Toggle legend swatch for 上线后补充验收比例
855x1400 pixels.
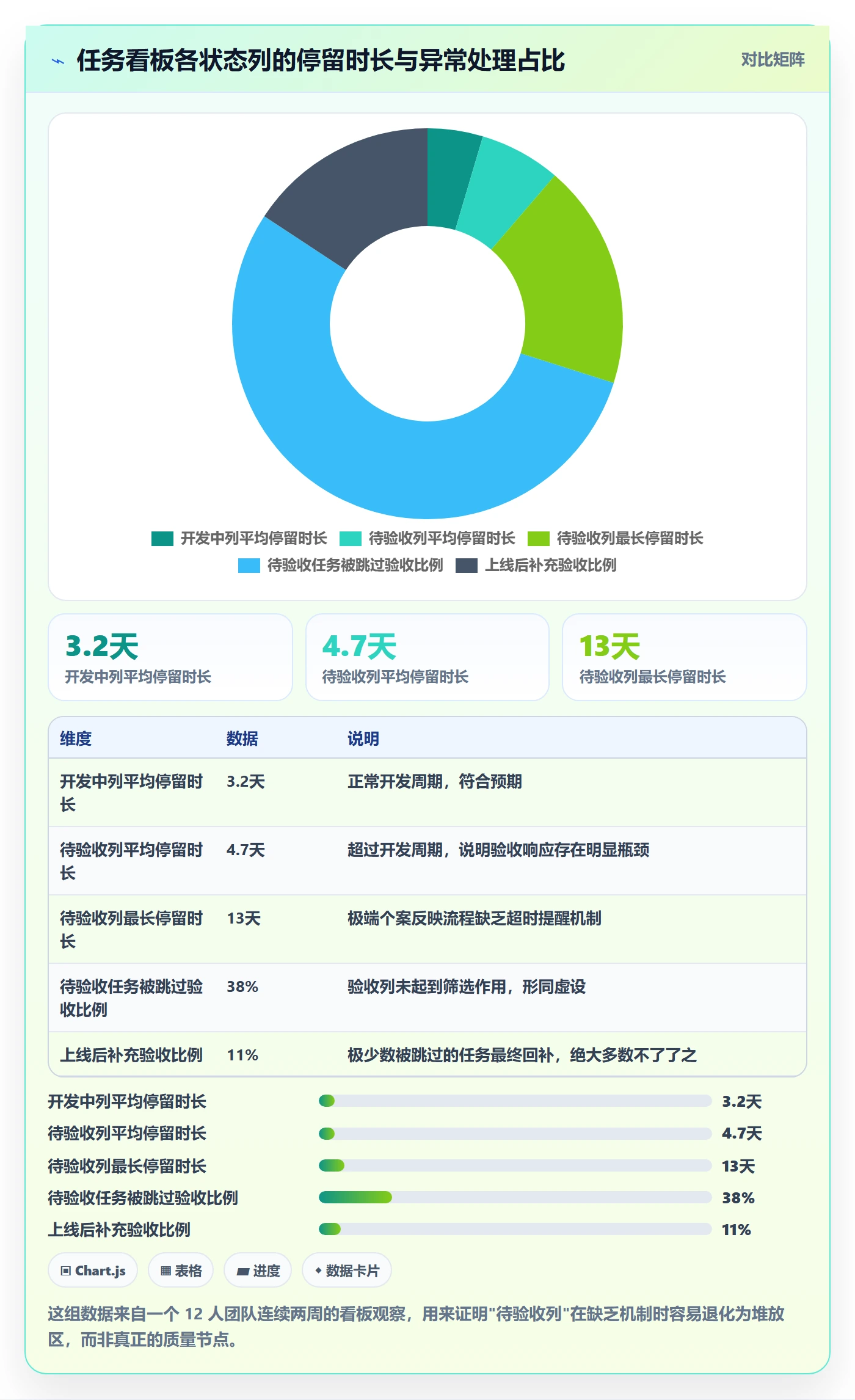coord(467,565)
